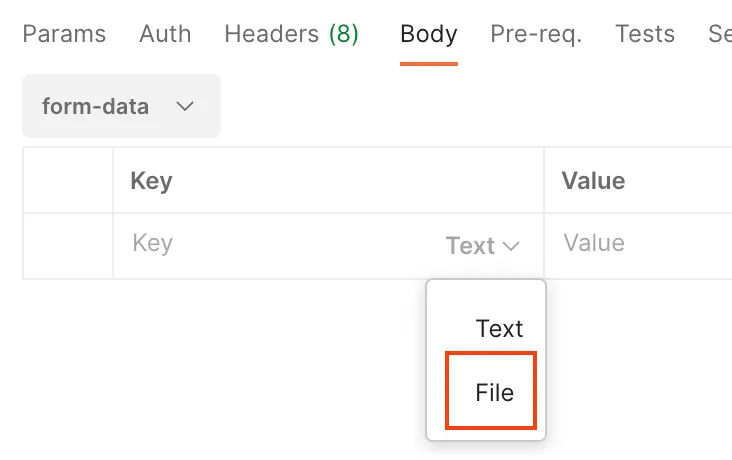
Task: Click the Value column header
Action: tap(593, 181)
